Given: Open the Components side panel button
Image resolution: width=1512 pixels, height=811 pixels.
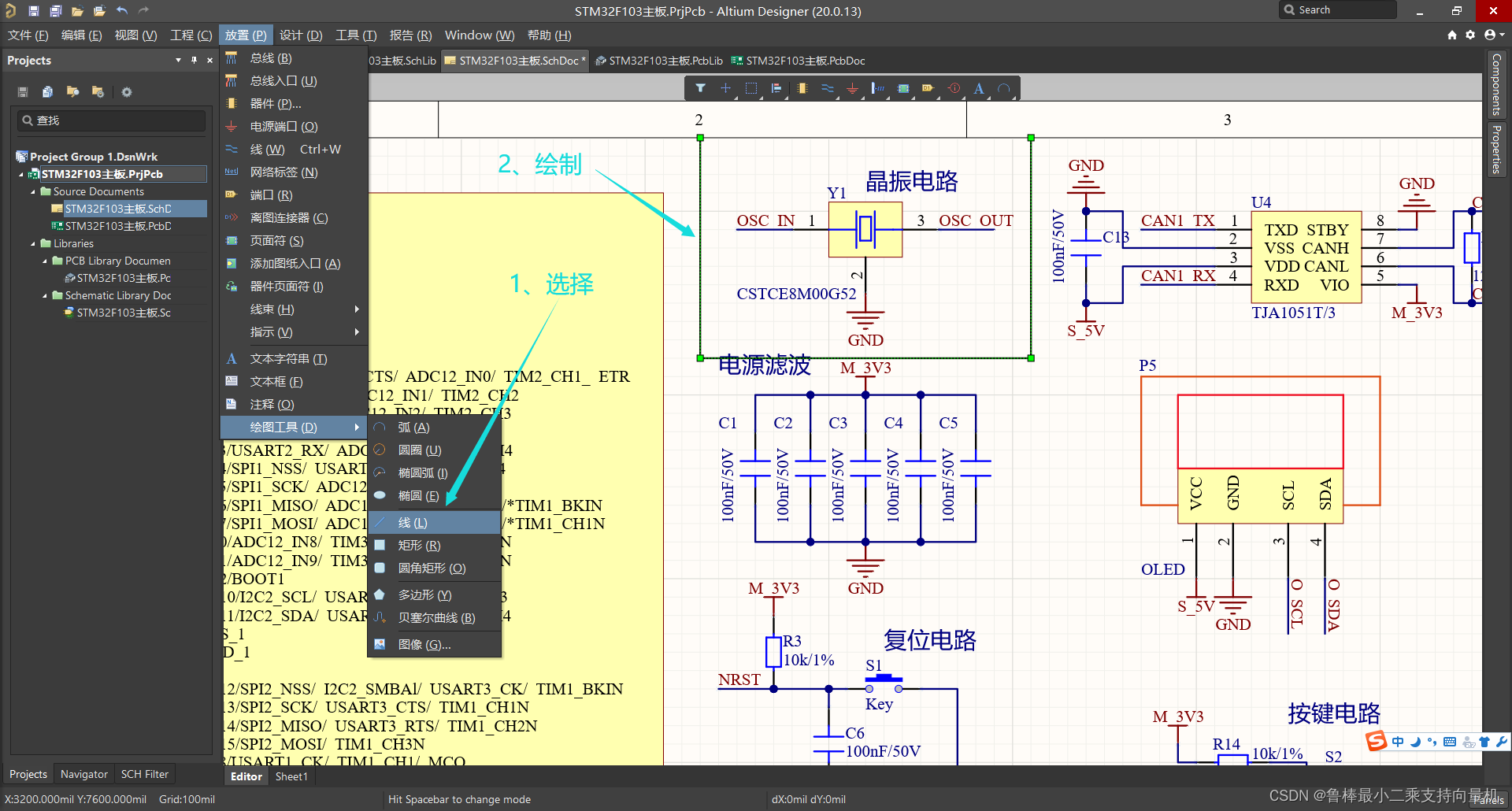Looking at the screenshot, I should tap(1496, 85).
